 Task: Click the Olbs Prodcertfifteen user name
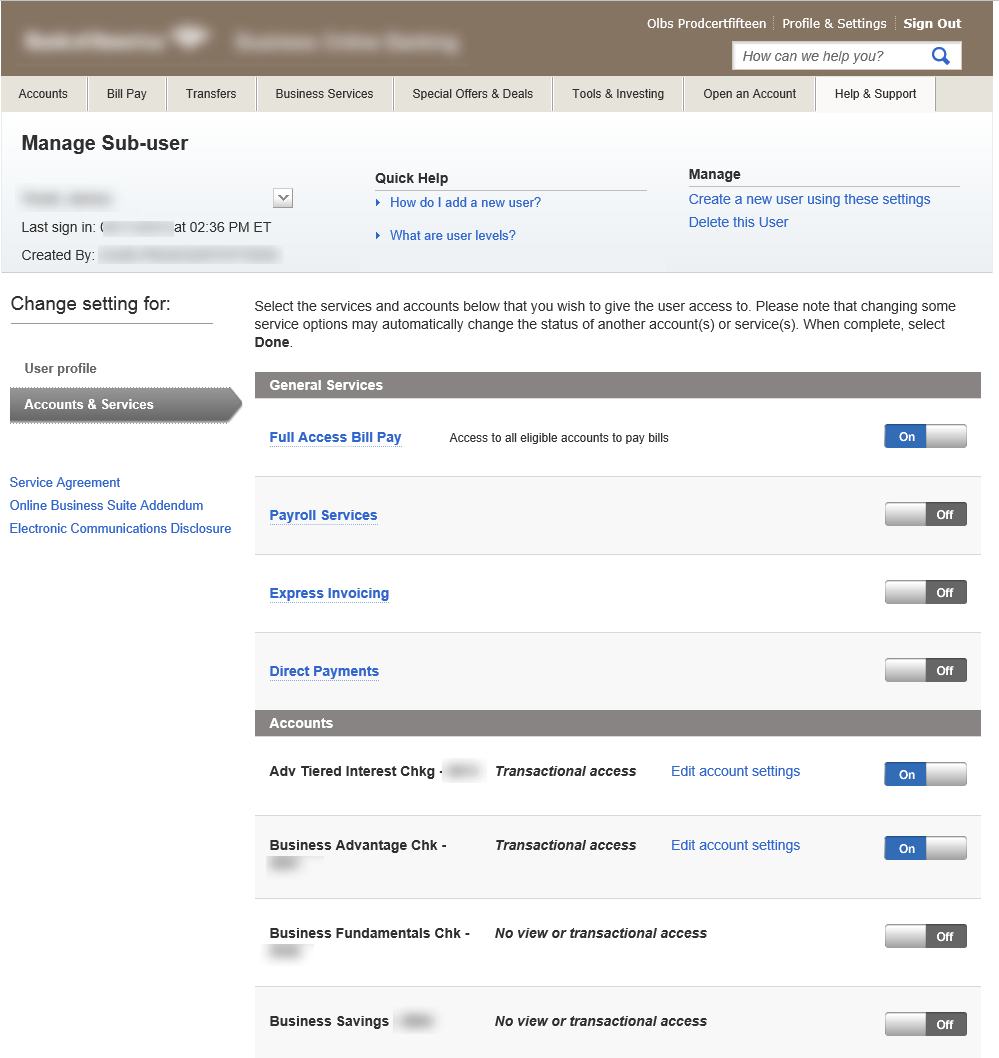[x=706, y=24]
